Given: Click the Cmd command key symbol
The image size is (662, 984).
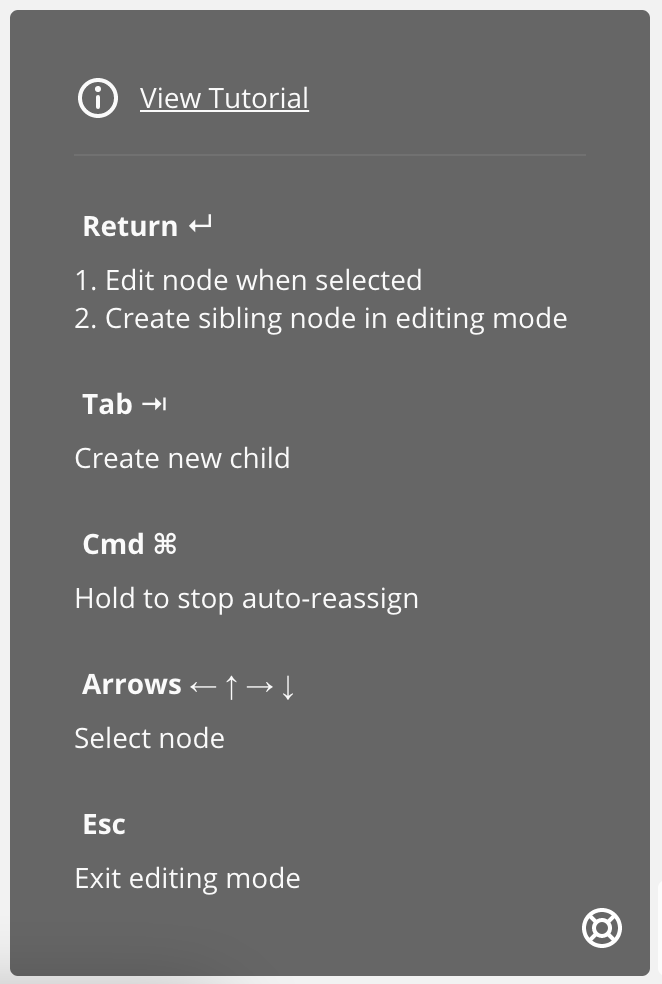Looking at the screenshot, I should (x=165, y=544).
